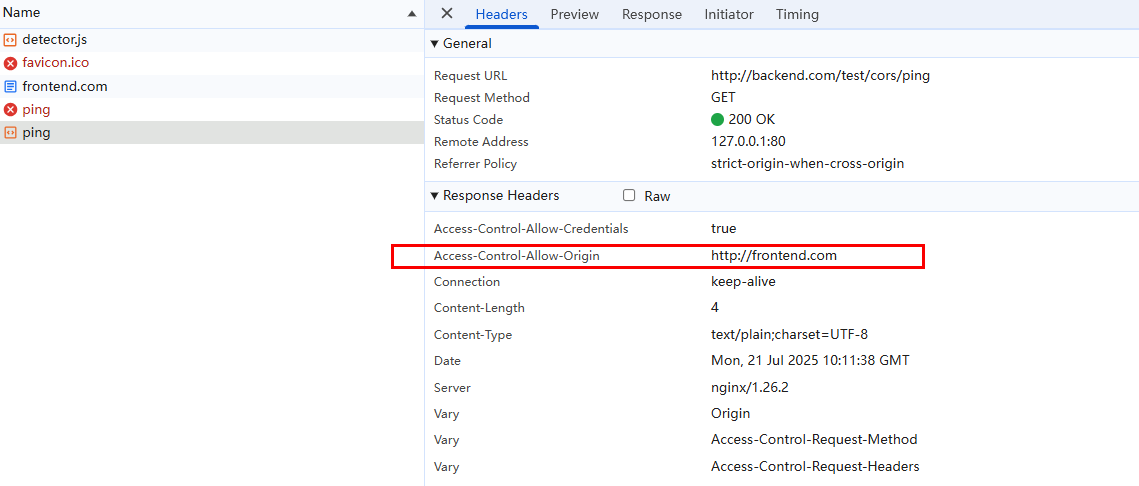Open the Response tab

pos(651,14)
